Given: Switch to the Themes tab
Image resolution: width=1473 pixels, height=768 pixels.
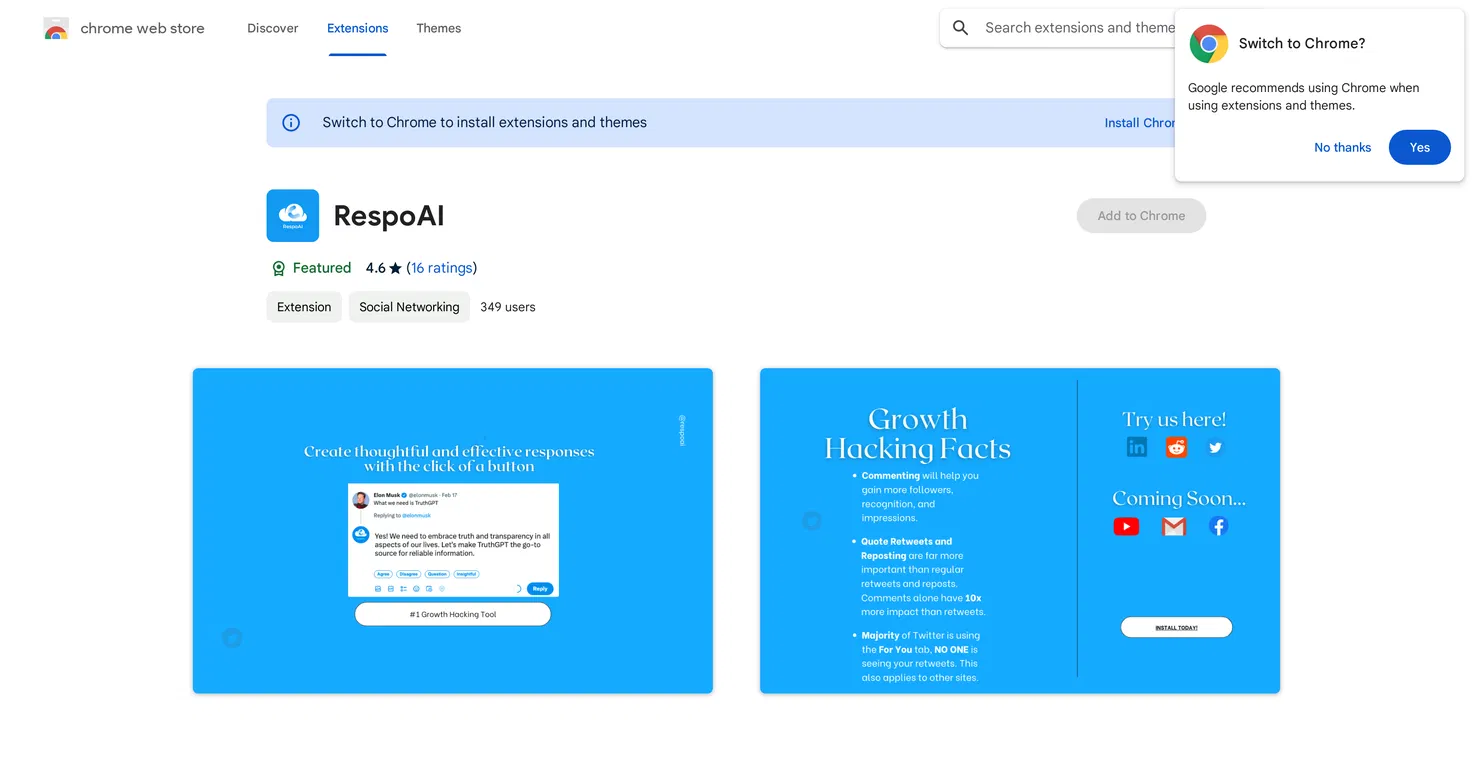Looking at the screenshot, I should (x=439, y=28).
